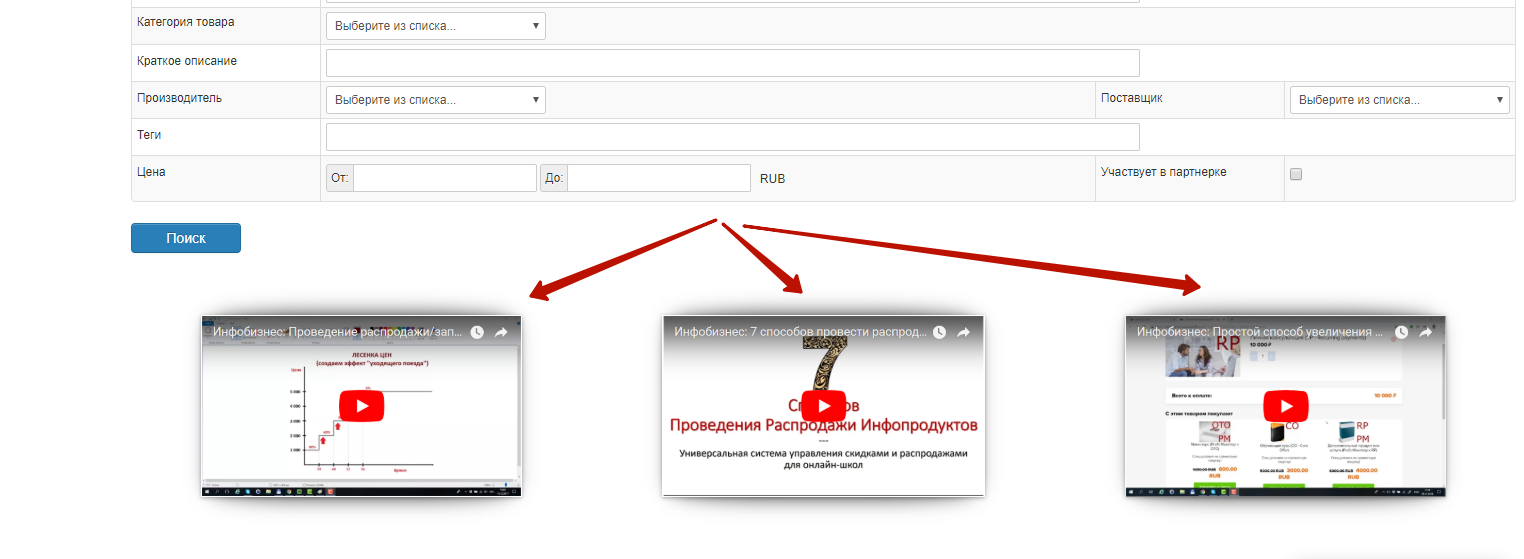Play the 'Простой способ увеличения' video

click(1285, 406)
